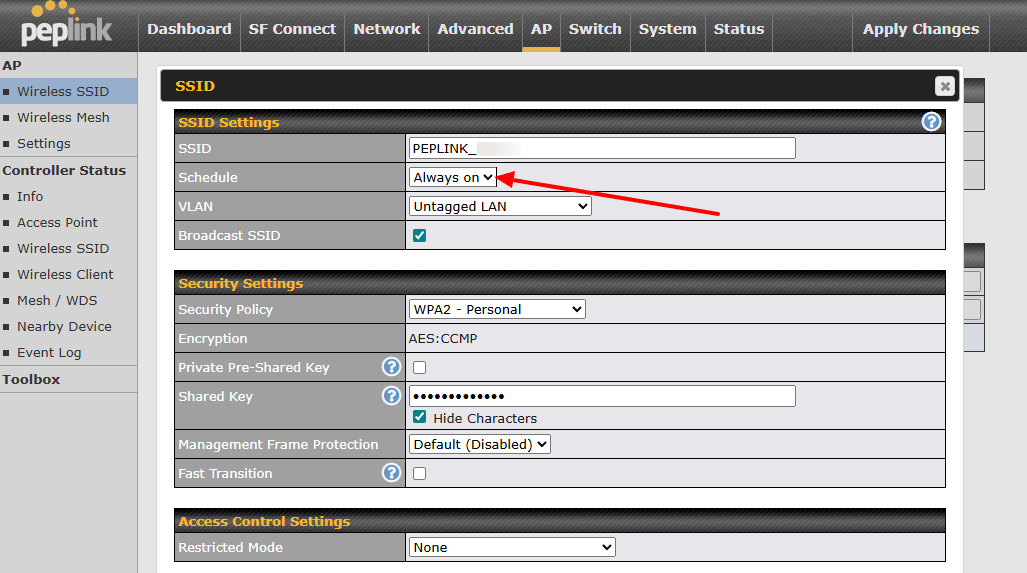Click the Toolbox section heading
Viewport: 1027px width, 573px height.
[31, 379]
